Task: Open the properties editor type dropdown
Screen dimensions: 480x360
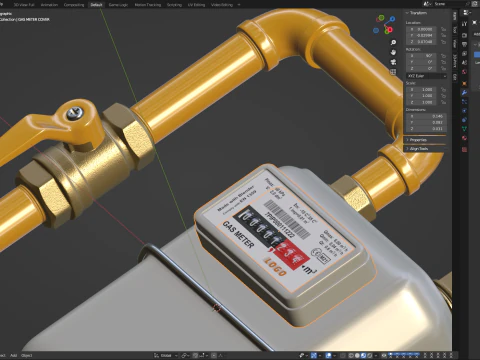Action: click(x=467, y=13)
